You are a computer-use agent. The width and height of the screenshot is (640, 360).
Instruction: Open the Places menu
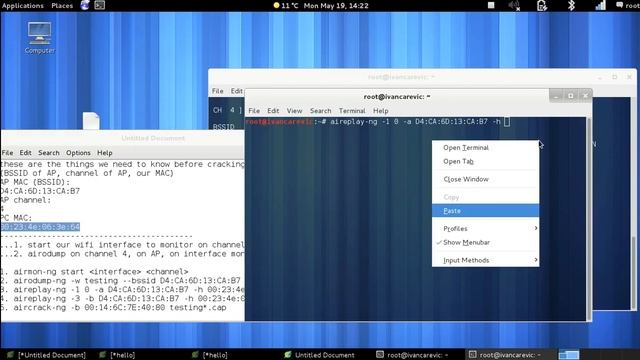(62, 6)
